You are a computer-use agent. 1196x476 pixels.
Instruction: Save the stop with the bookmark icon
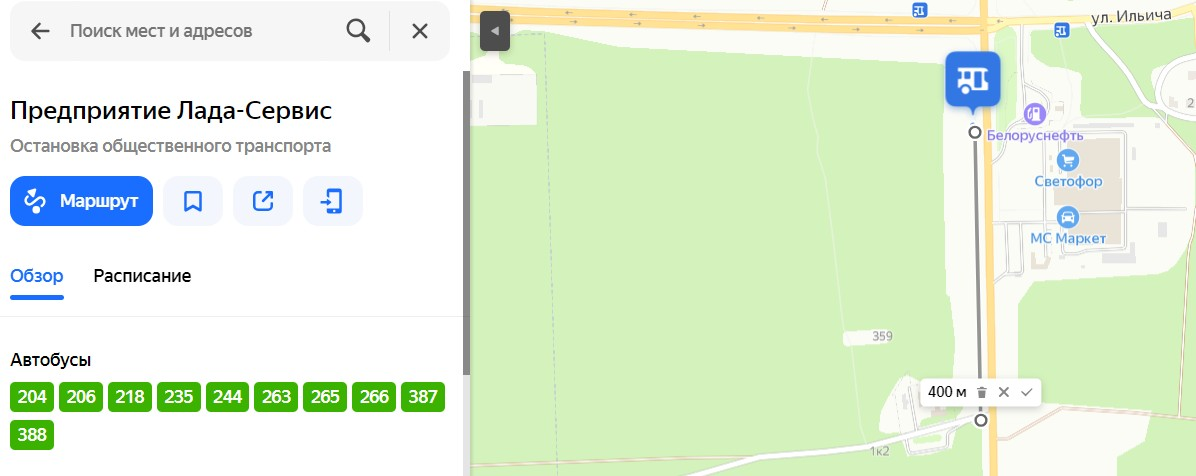tap(192, 201)
